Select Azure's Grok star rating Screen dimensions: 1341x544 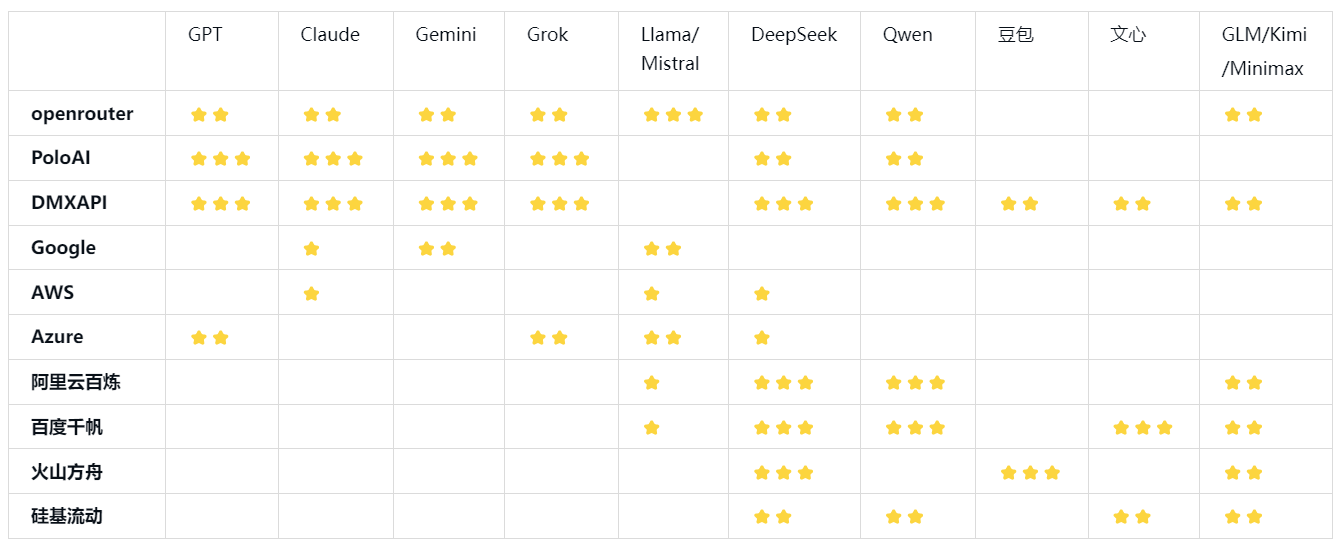point(549,338)
